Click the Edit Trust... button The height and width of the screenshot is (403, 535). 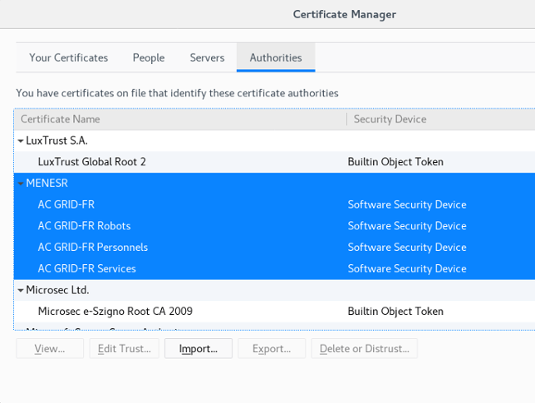(x=124, y=348)
